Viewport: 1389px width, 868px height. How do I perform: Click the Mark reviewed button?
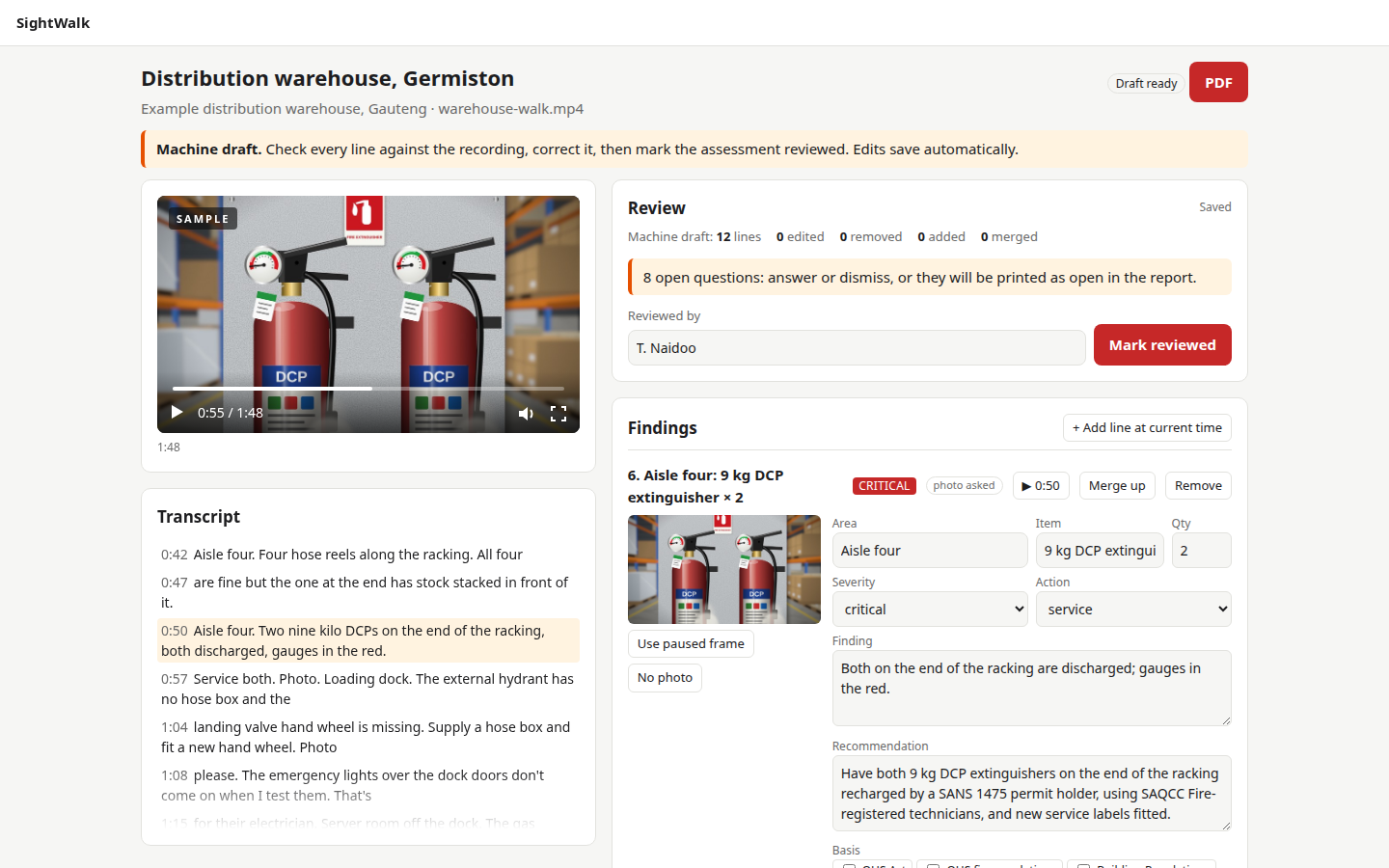(1162, 345)
